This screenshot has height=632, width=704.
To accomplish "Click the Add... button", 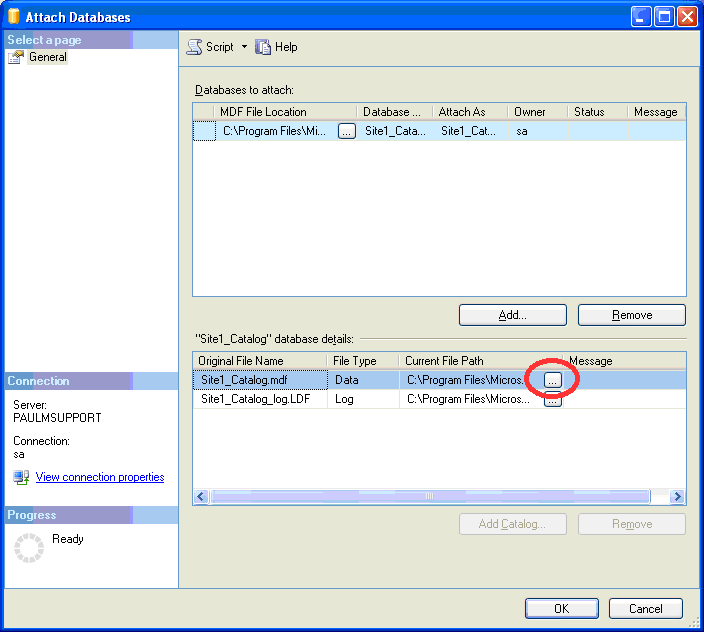I will 512,315.
